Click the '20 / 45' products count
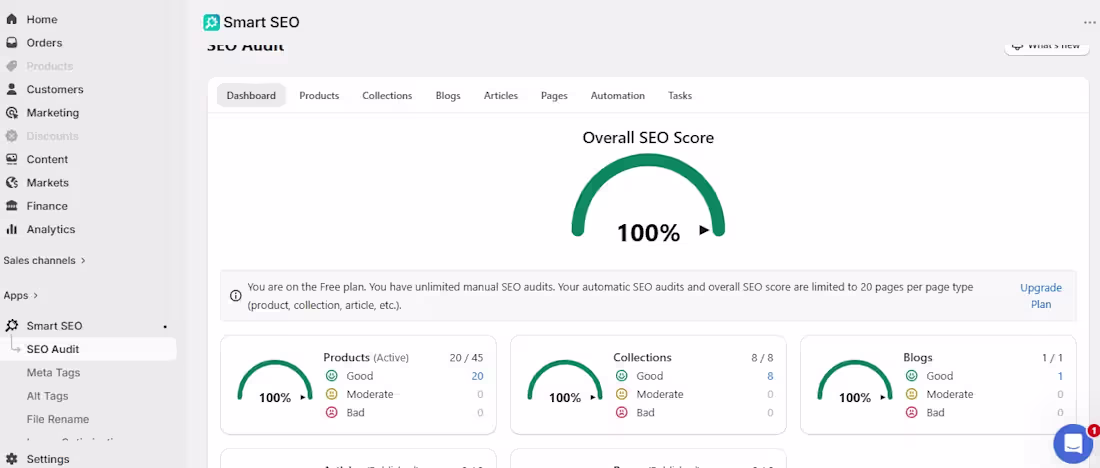1100x468 pixels. tap(467, 358)
